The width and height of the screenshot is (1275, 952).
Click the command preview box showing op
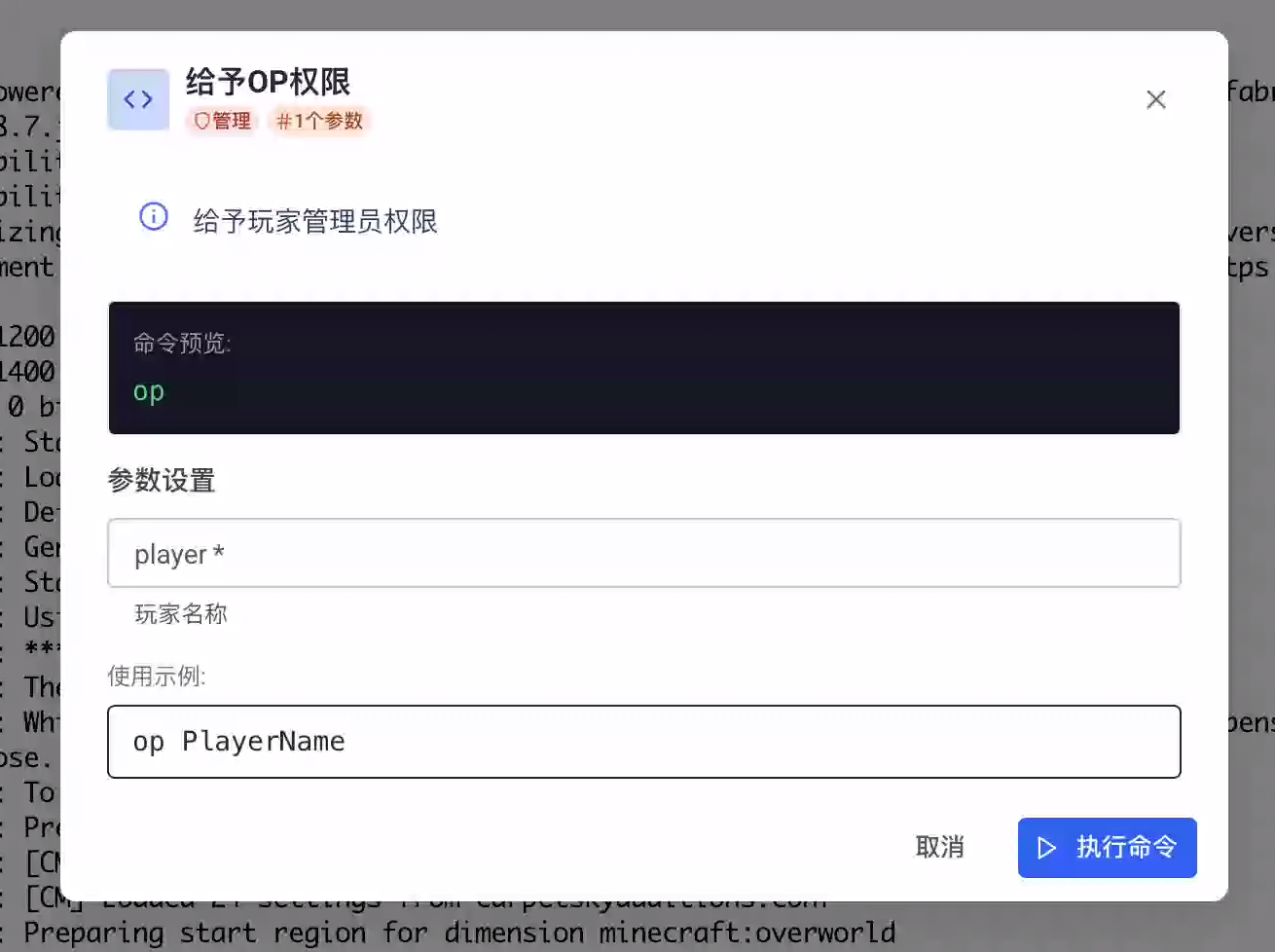click(644, 368)
